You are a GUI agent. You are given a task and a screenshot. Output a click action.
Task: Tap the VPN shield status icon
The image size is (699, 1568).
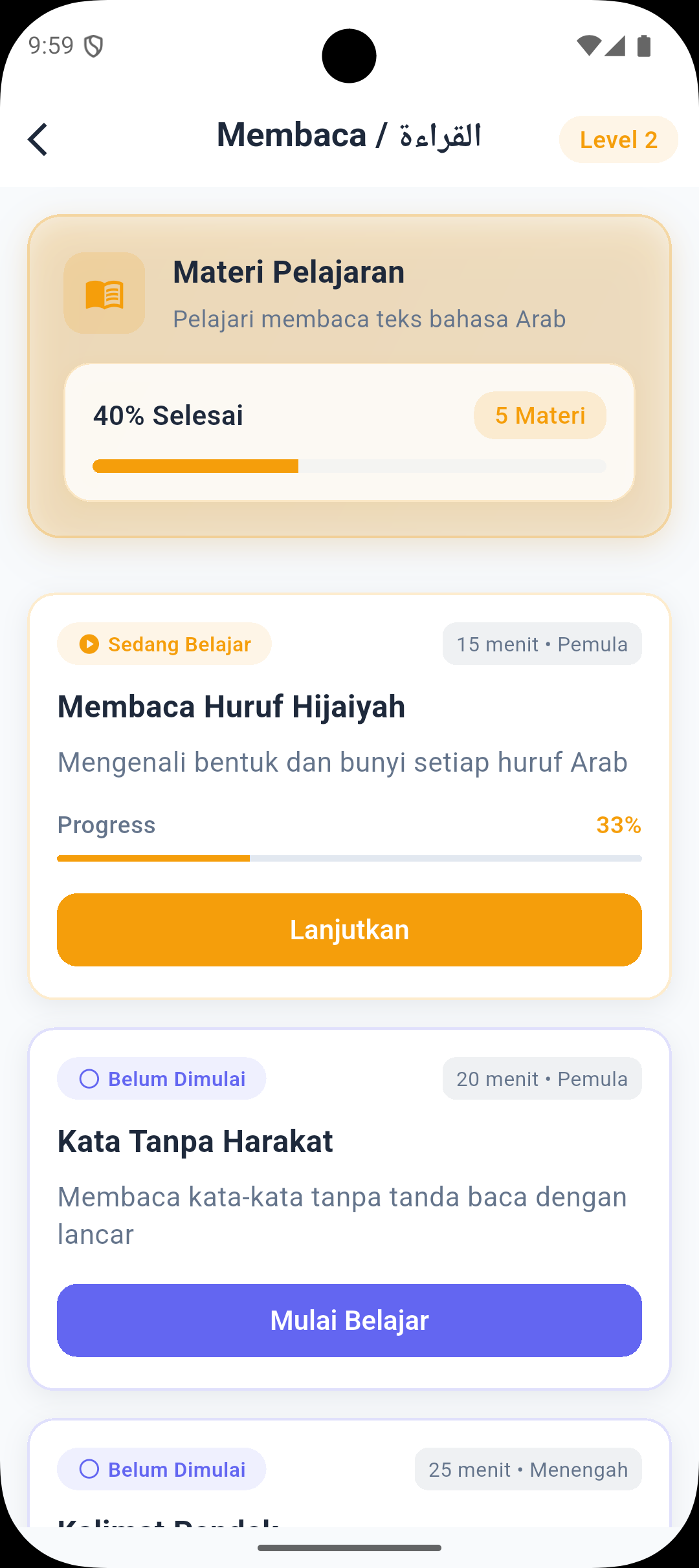tap(94, 46)
